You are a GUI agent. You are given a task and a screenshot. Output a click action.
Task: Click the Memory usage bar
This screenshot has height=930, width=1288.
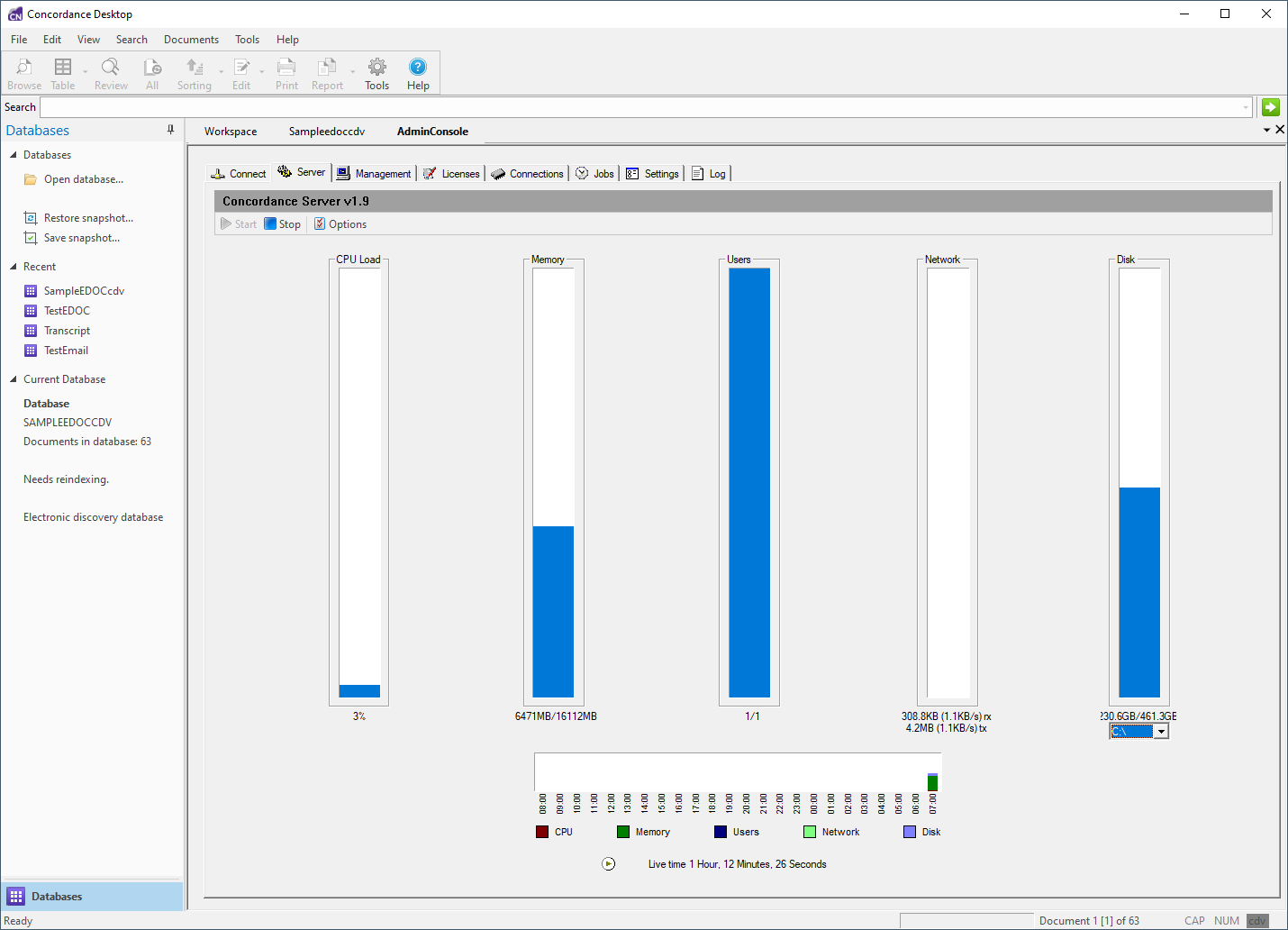point(553,483)
